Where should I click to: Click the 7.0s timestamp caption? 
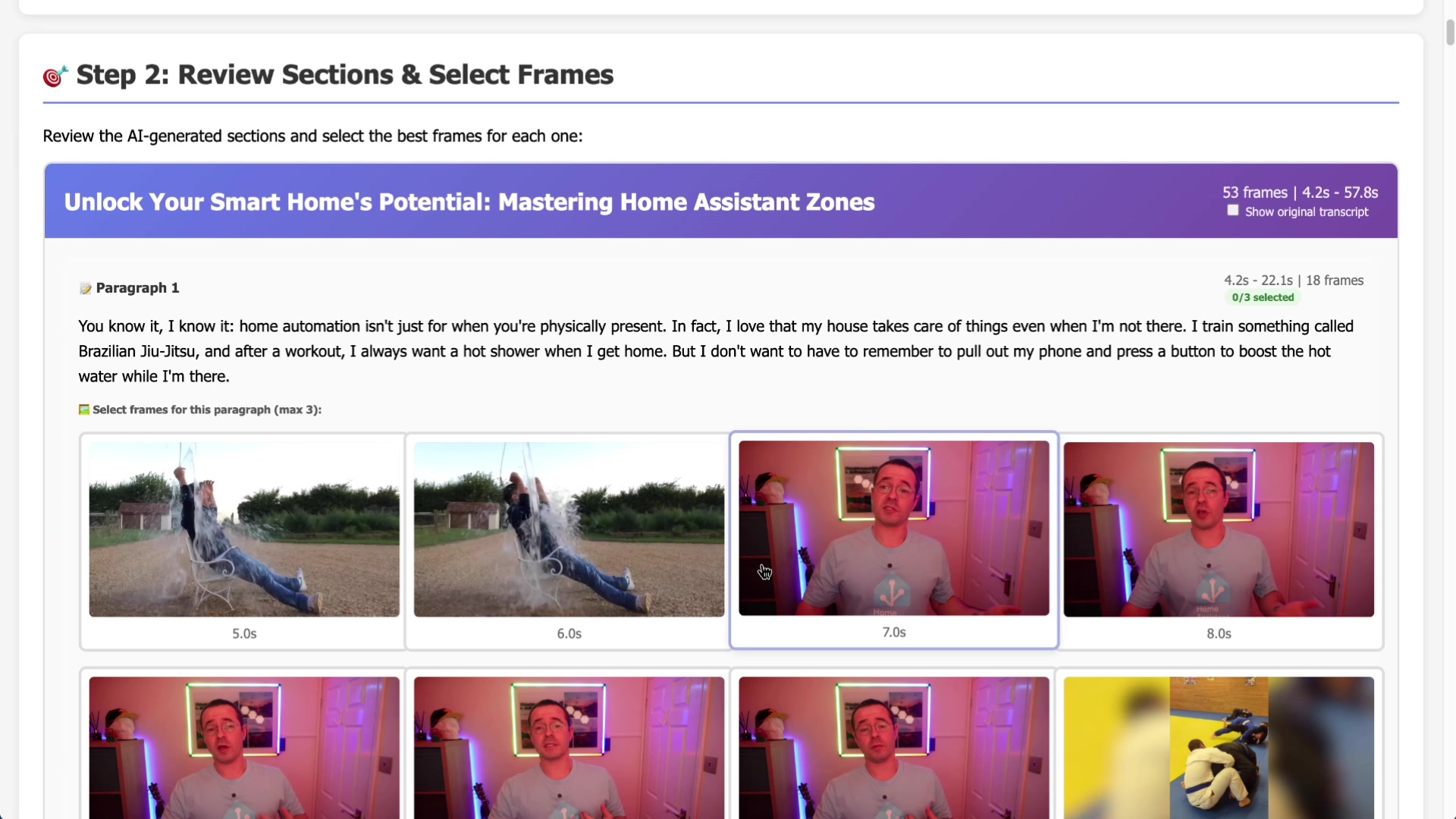pyautogui.click(x=893, y=632)
